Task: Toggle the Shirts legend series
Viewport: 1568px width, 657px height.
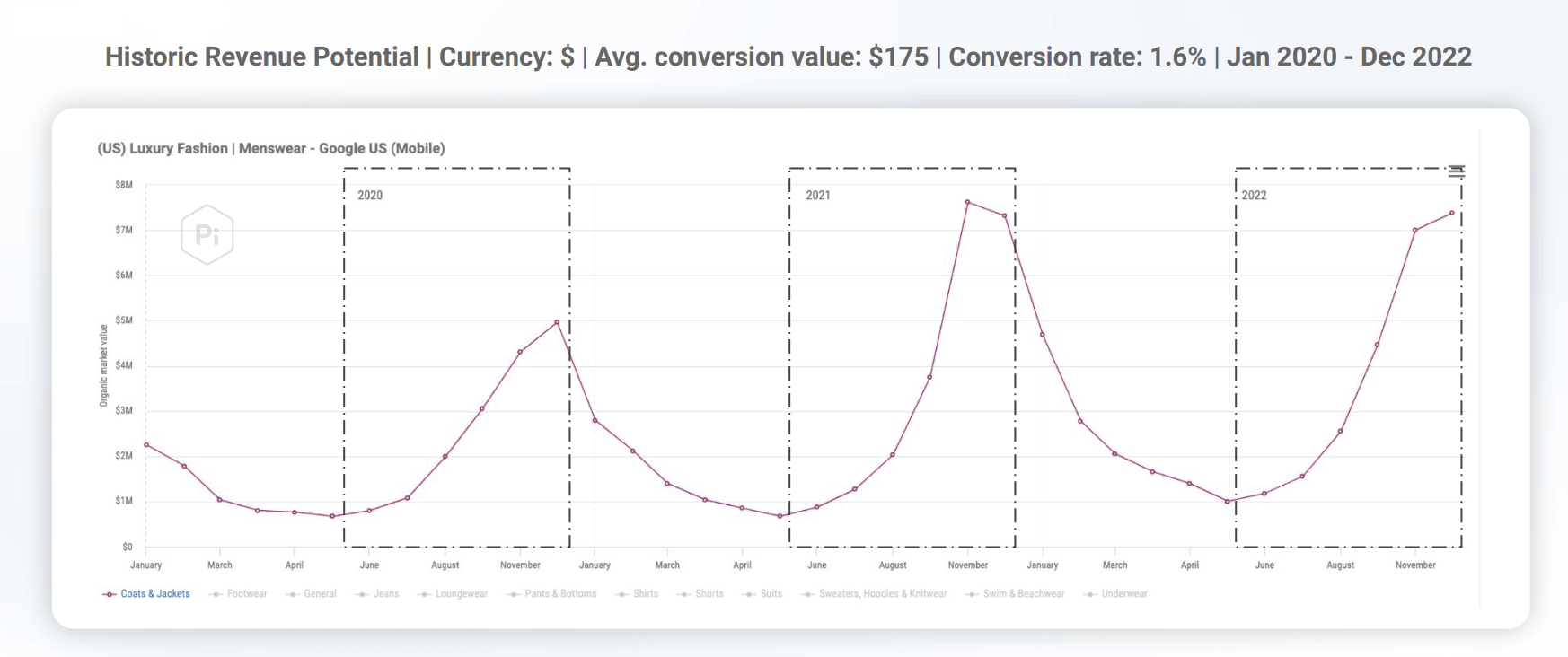Action: (637, 594)
